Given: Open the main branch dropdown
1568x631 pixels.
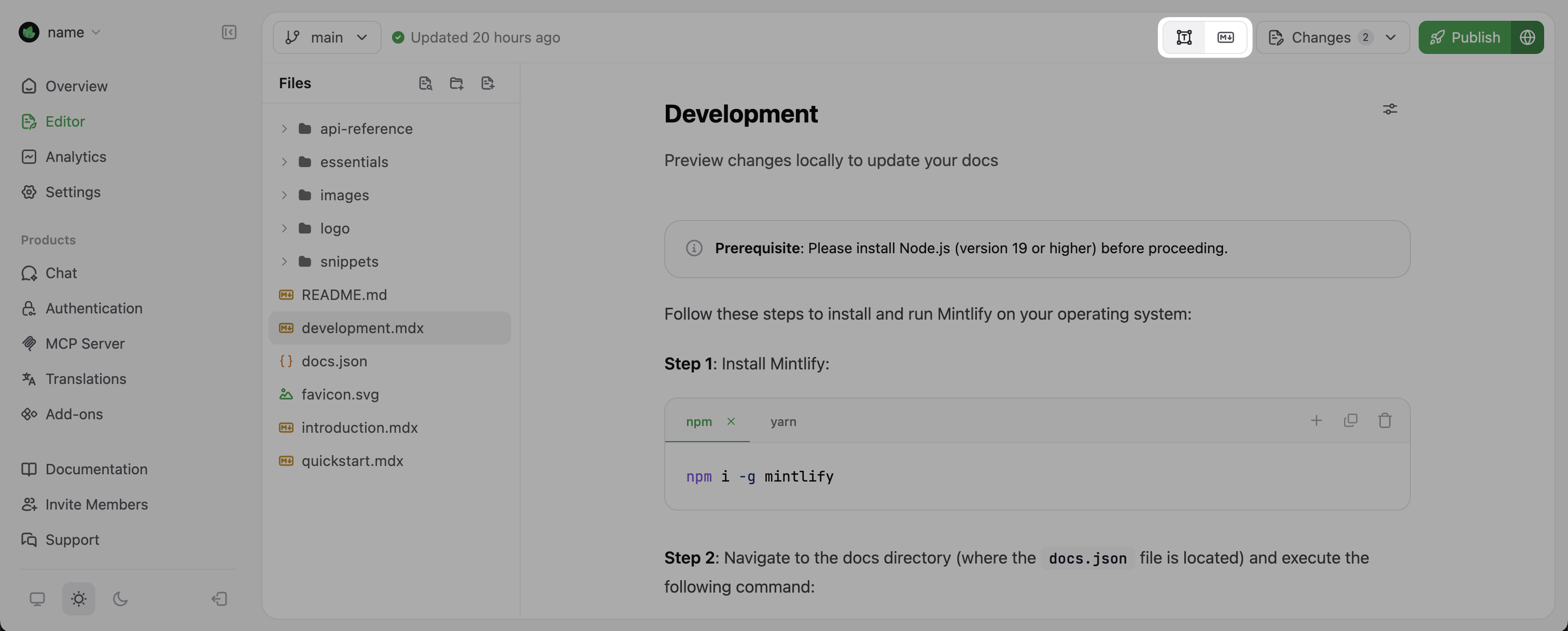Looking at the screenshot, I should [x=327, y=37].
